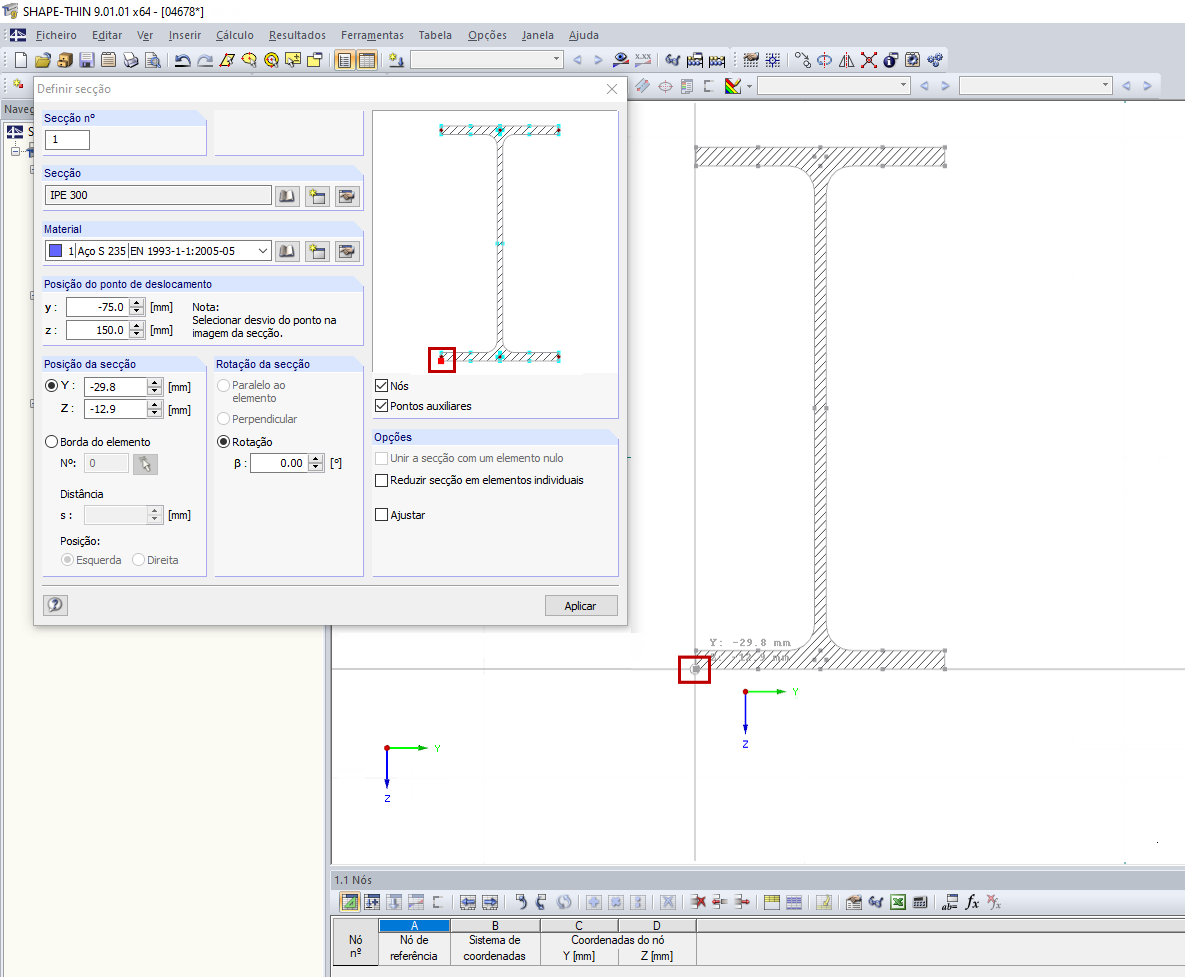1185x977 pixels.
Task: Click the Z [mm] column header
Action: pyautogui.click(x=657, y=956)
